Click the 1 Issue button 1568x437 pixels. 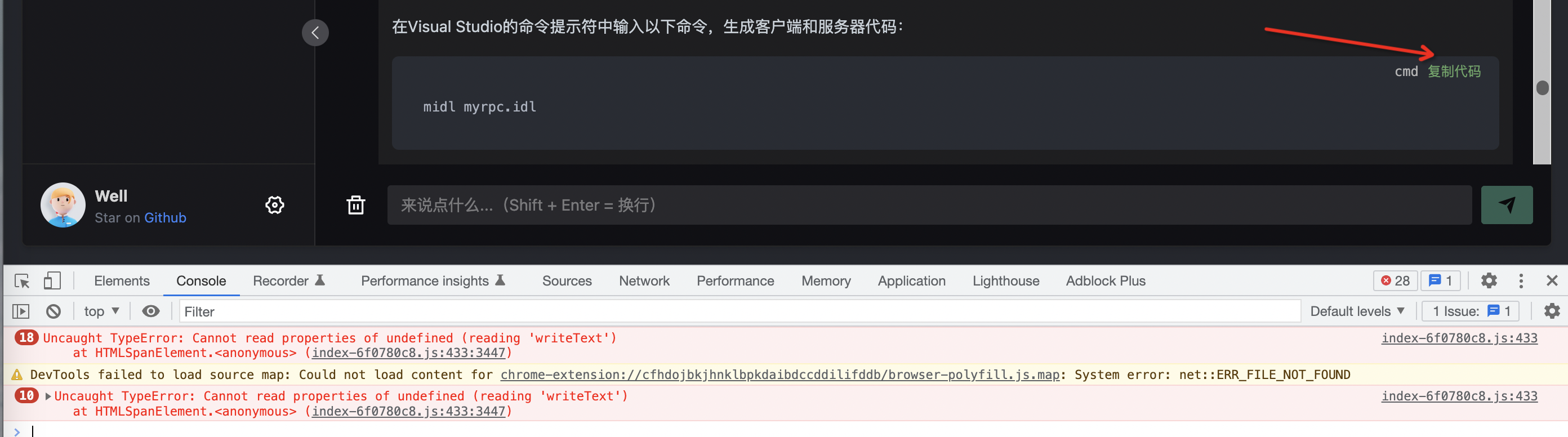point(1470,311)
